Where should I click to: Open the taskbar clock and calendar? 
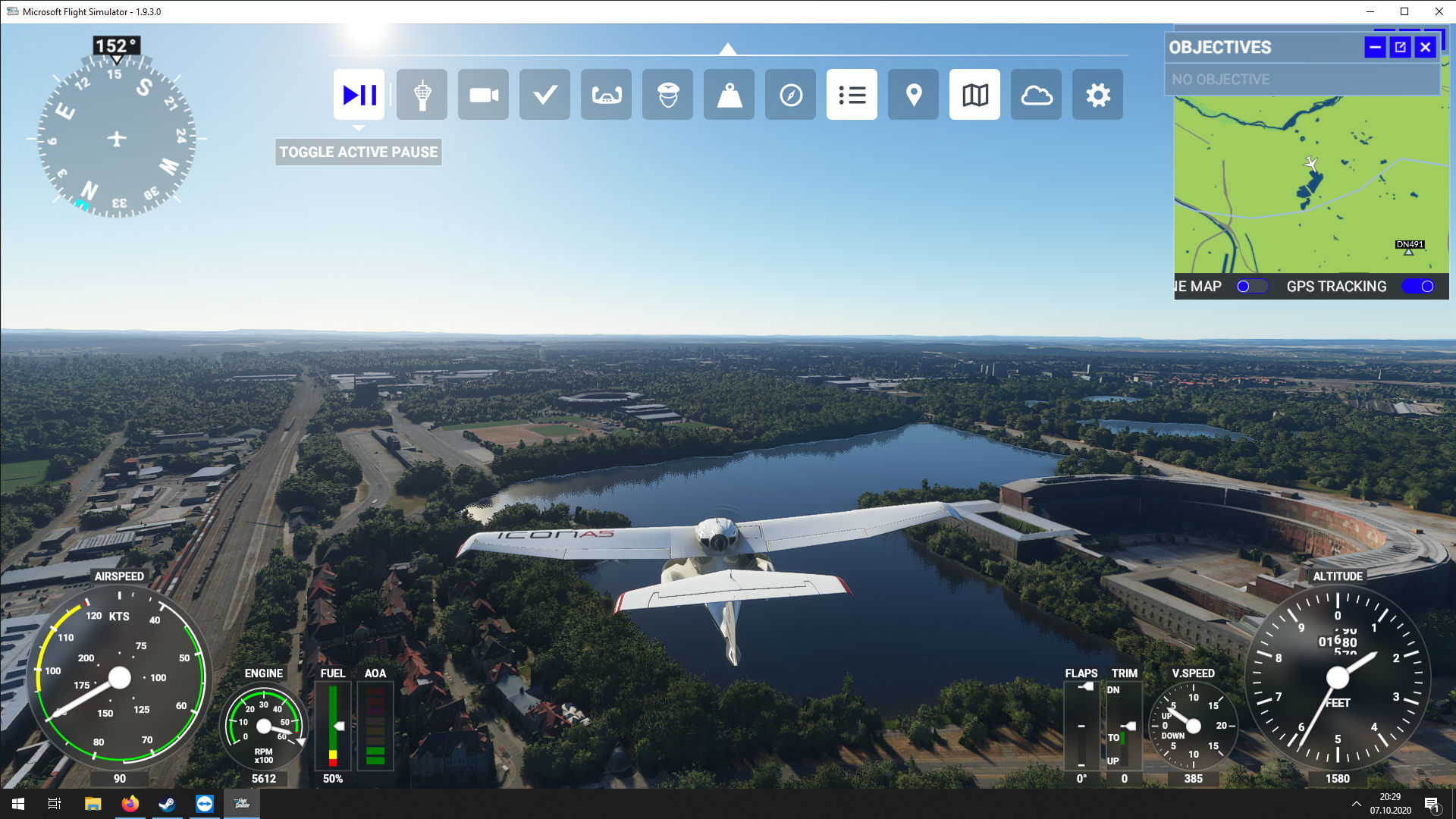tap(1391, 804)
